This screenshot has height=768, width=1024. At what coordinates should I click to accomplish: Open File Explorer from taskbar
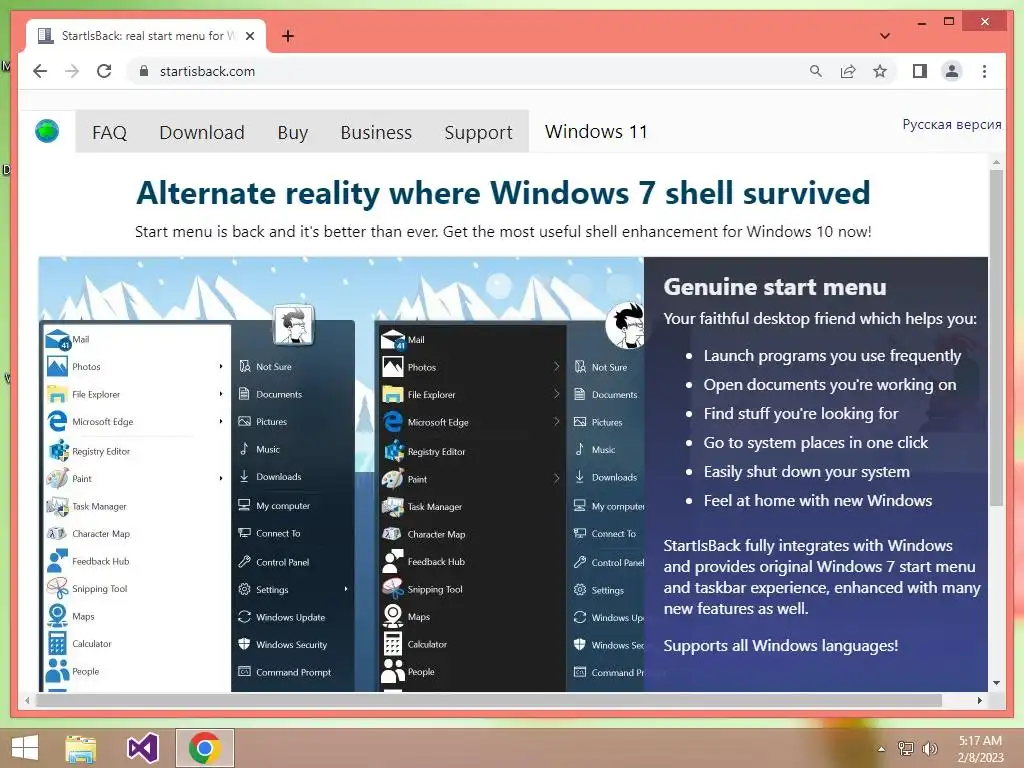[80, 748]
